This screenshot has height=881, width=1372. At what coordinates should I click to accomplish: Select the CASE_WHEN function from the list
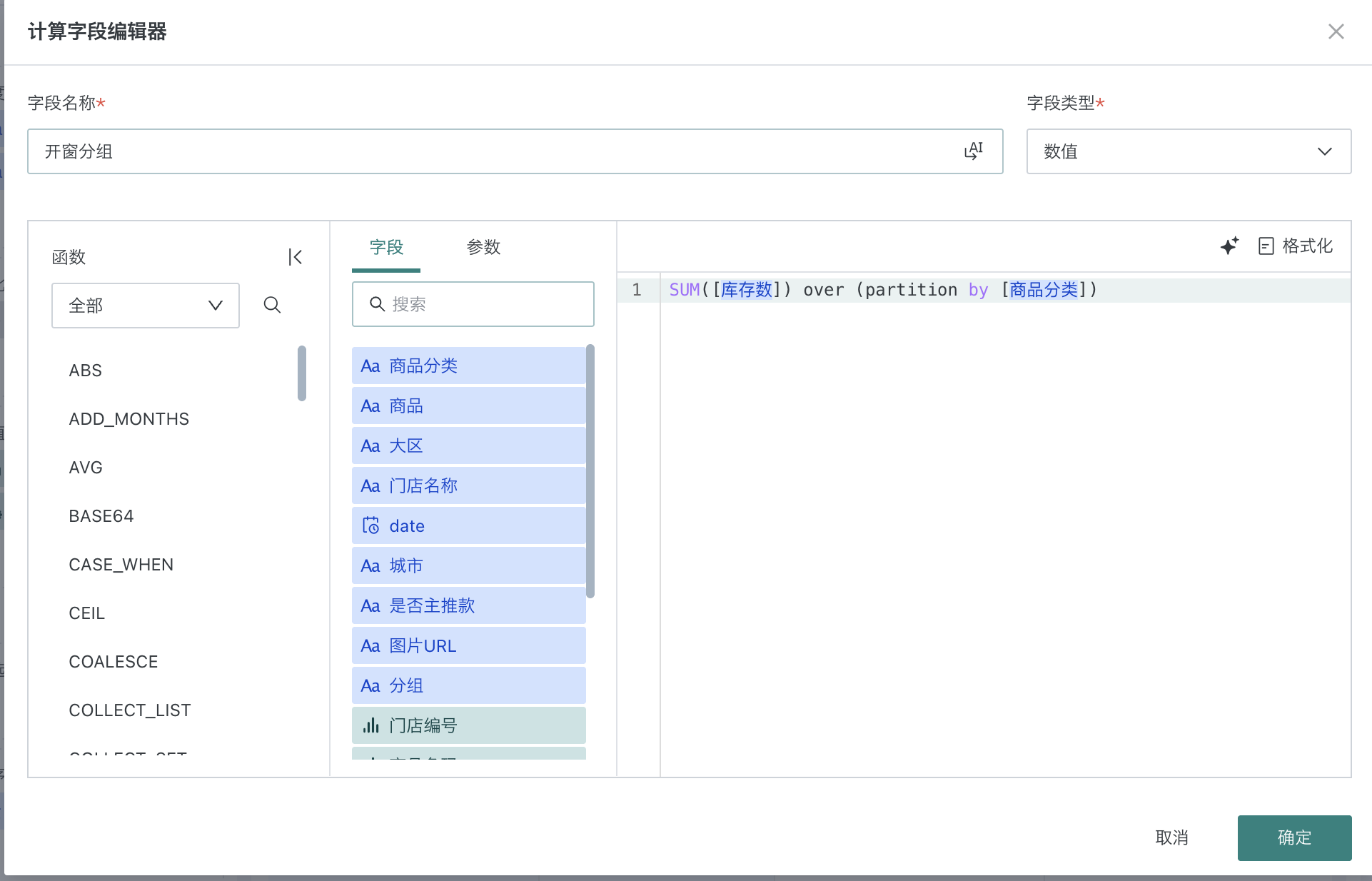[121, 564]
